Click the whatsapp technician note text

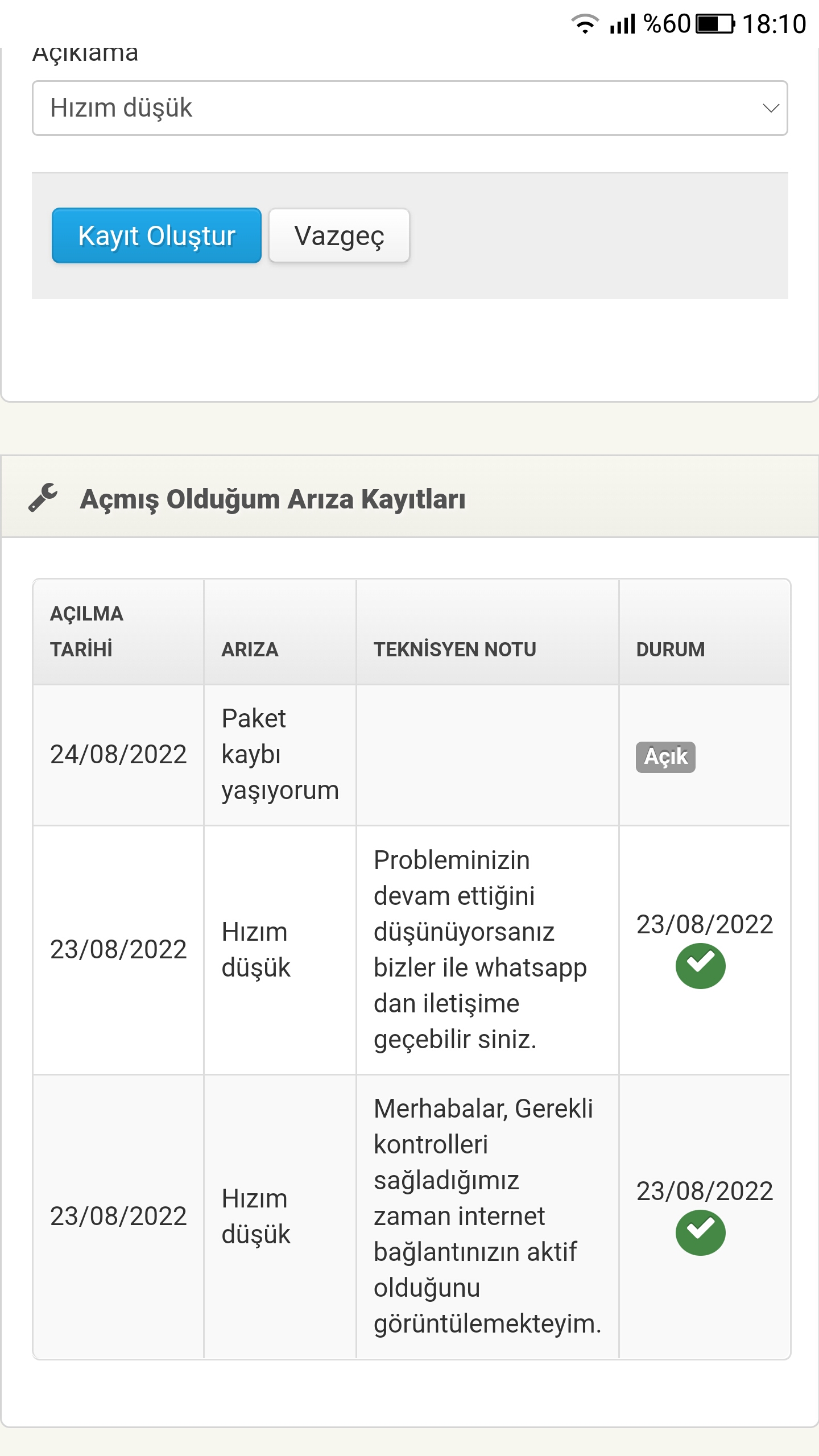[481, 950]
